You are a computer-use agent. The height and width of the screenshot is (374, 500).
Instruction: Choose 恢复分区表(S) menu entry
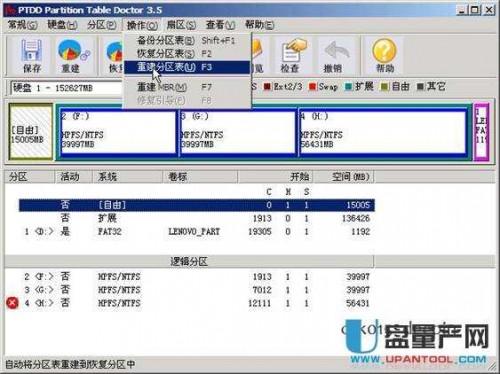tap(187, 54)
